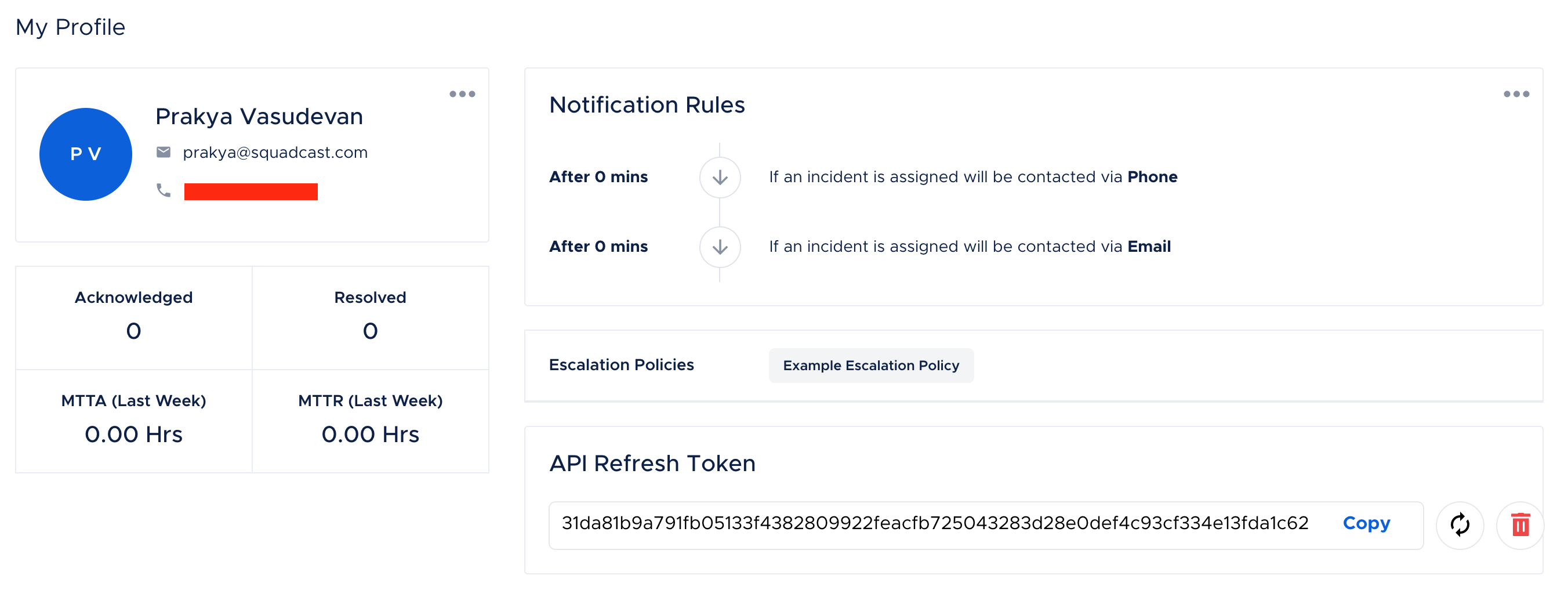1568x615 pixels.
Task: Copy the API refresh token
Action: tap(1366, 523)
